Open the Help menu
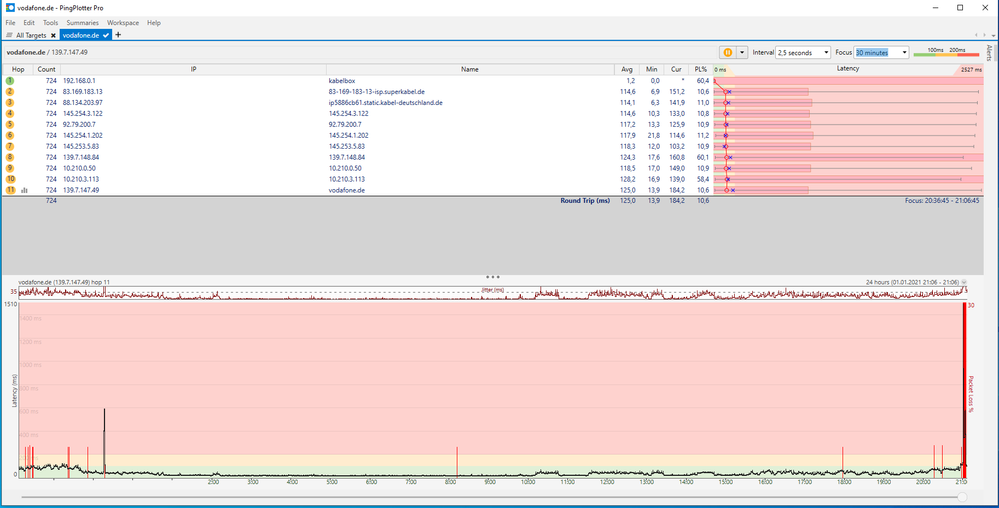The width and height of the screenshot is (999, 508). click(154, 22)
